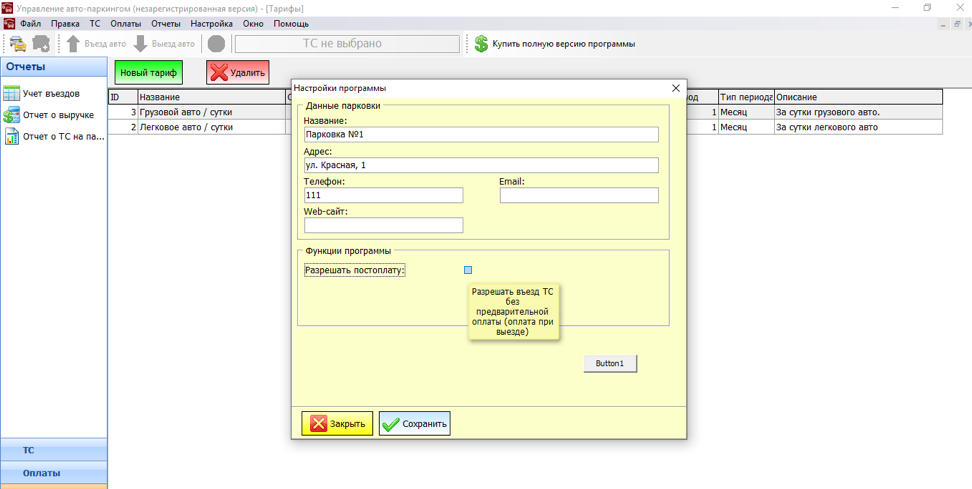The image size is (972, 489).
Task: Open the ТС menu
Action: [95, 24]
